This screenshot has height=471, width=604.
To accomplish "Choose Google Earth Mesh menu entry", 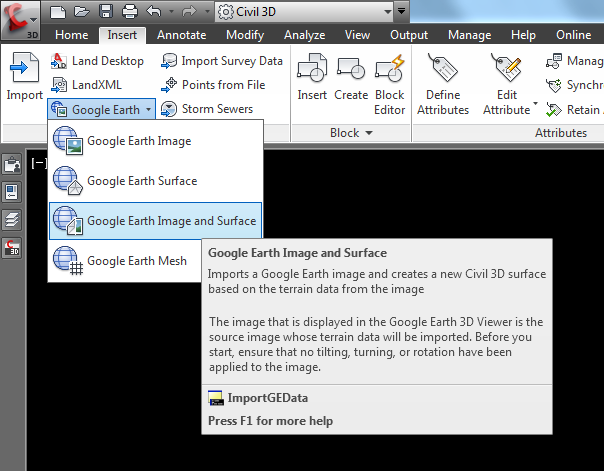I will (125, 261).
